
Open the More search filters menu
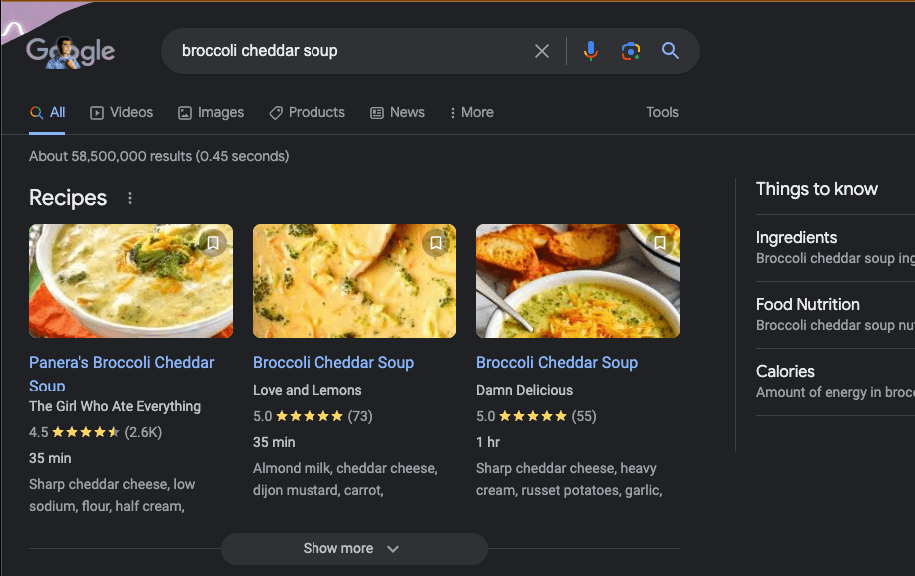pyautogui.click(x=472, y=113)
